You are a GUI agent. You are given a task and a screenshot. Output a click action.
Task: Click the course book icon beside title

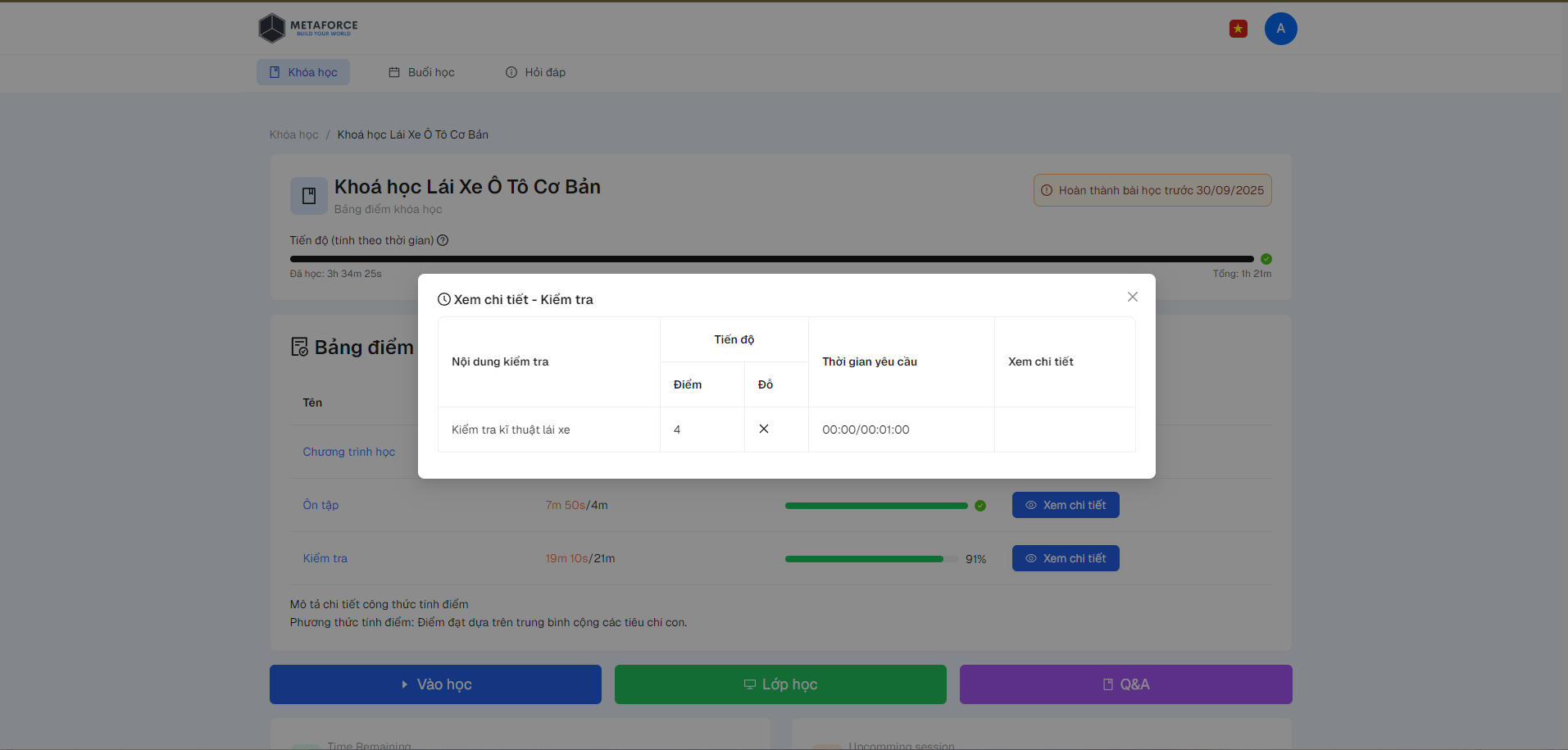[309, 196]
